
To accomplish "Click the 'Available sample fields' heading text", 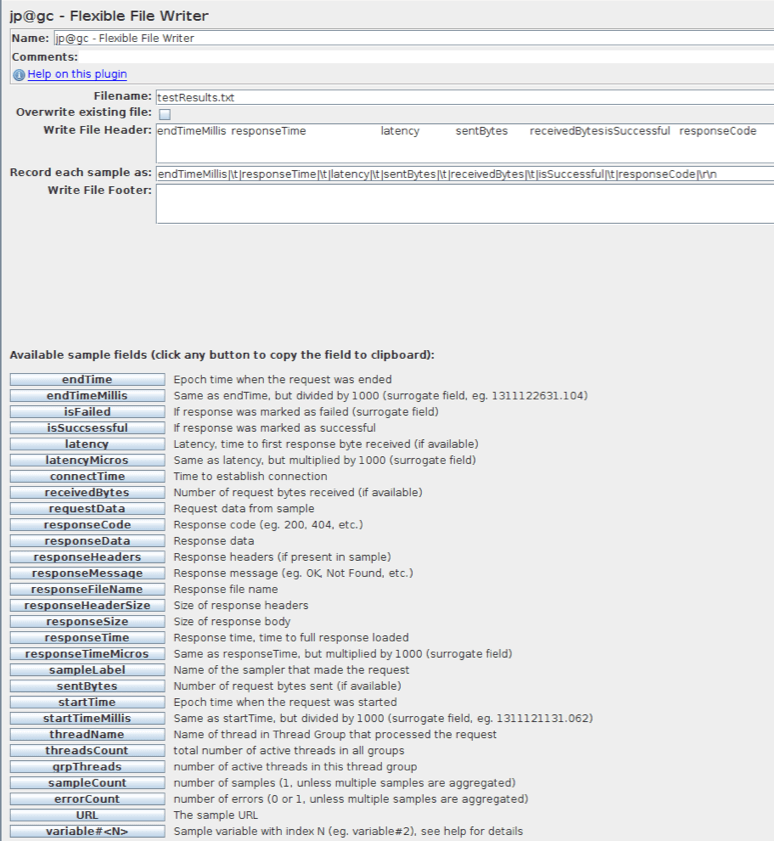I will point(222,355).
